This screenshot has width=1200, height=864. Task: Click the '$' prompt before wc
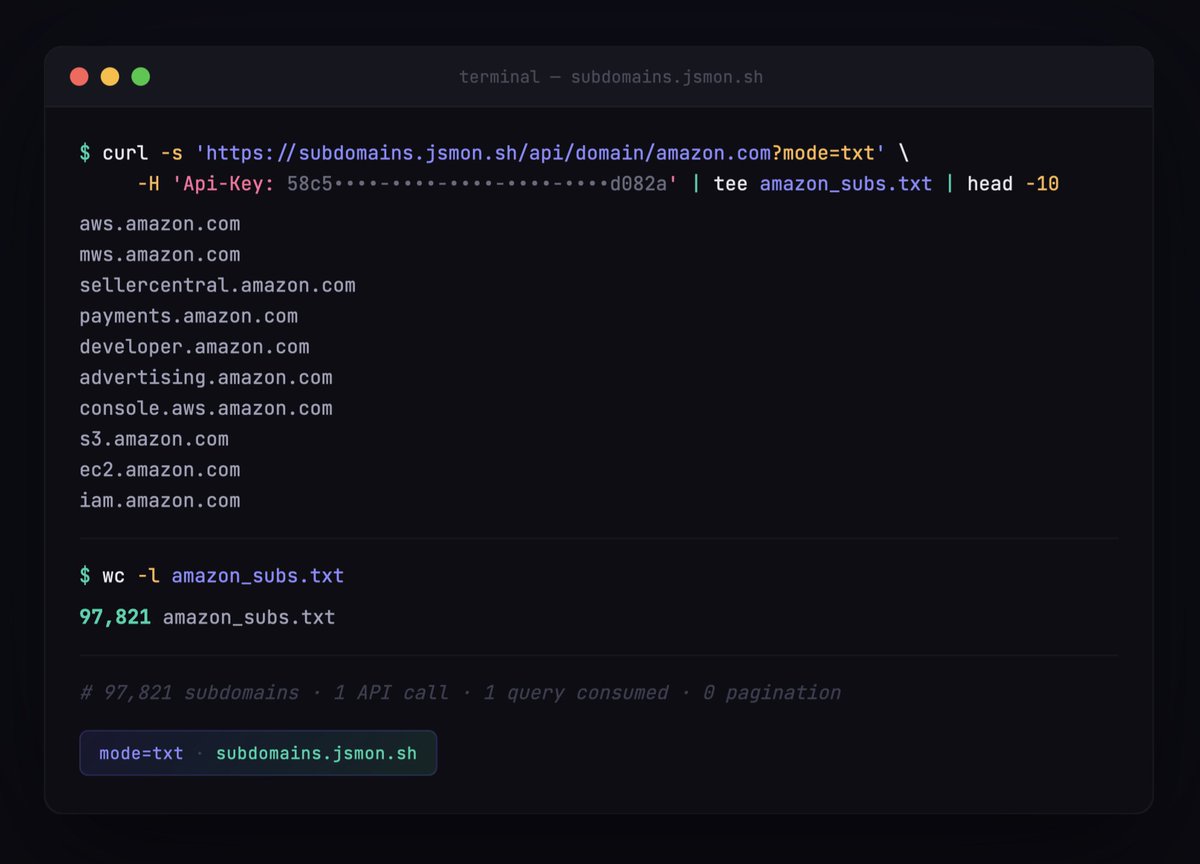(85, 576)
